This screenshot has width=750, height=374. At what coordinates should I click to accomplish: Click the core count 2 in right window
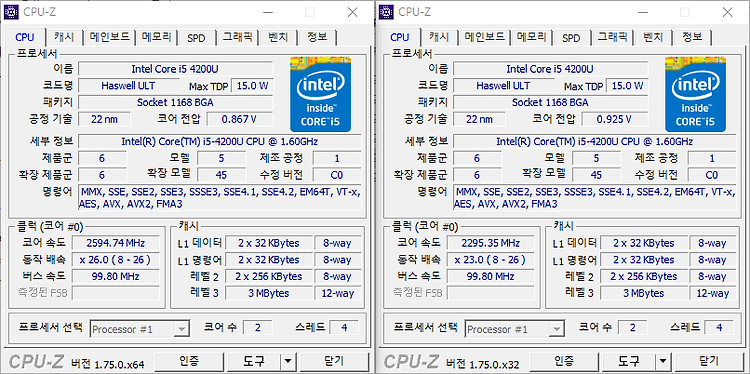(633, 328)
